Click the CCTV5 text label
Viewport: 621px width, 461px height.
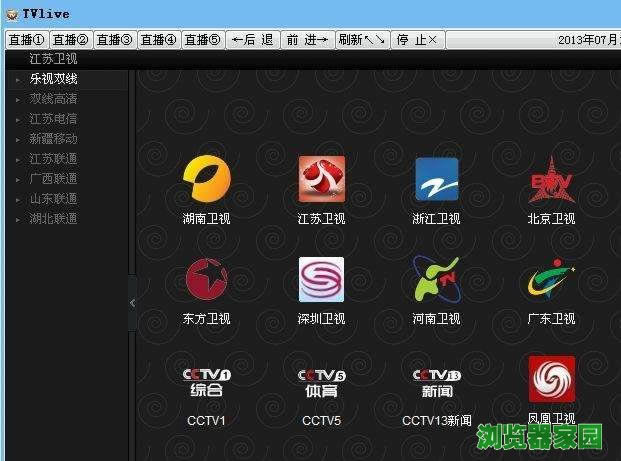pyautogui.click(x=322, y=421)
